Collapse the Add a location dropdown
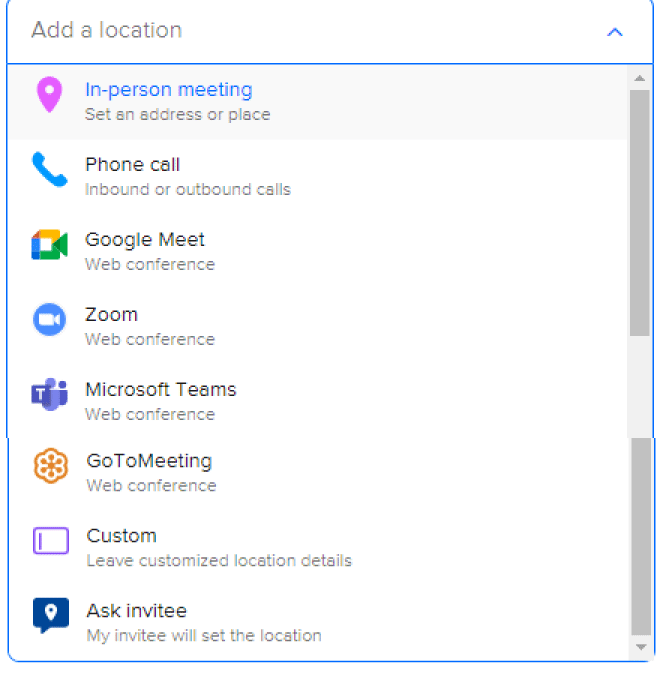 click(615, 32)
